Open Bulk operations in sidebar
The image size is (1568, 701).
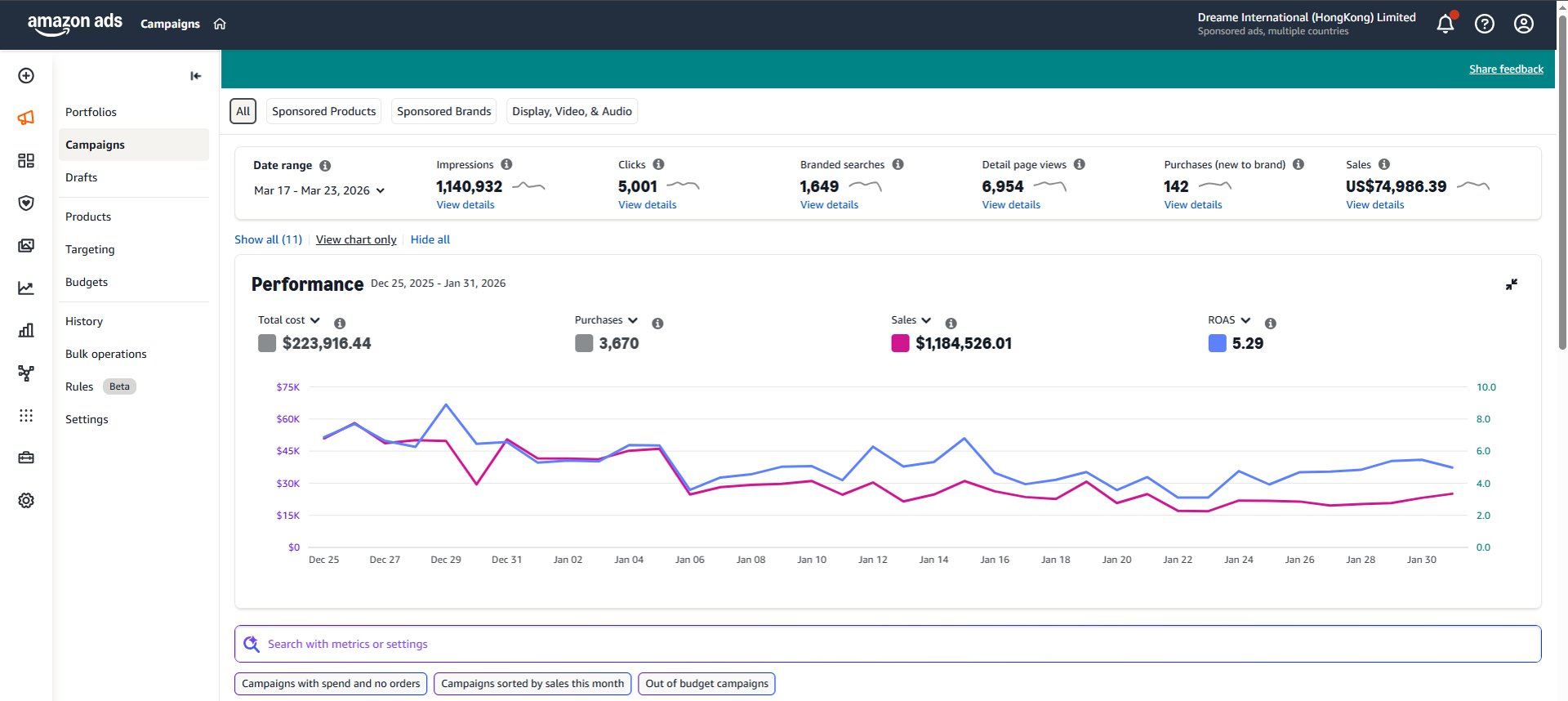106,354
